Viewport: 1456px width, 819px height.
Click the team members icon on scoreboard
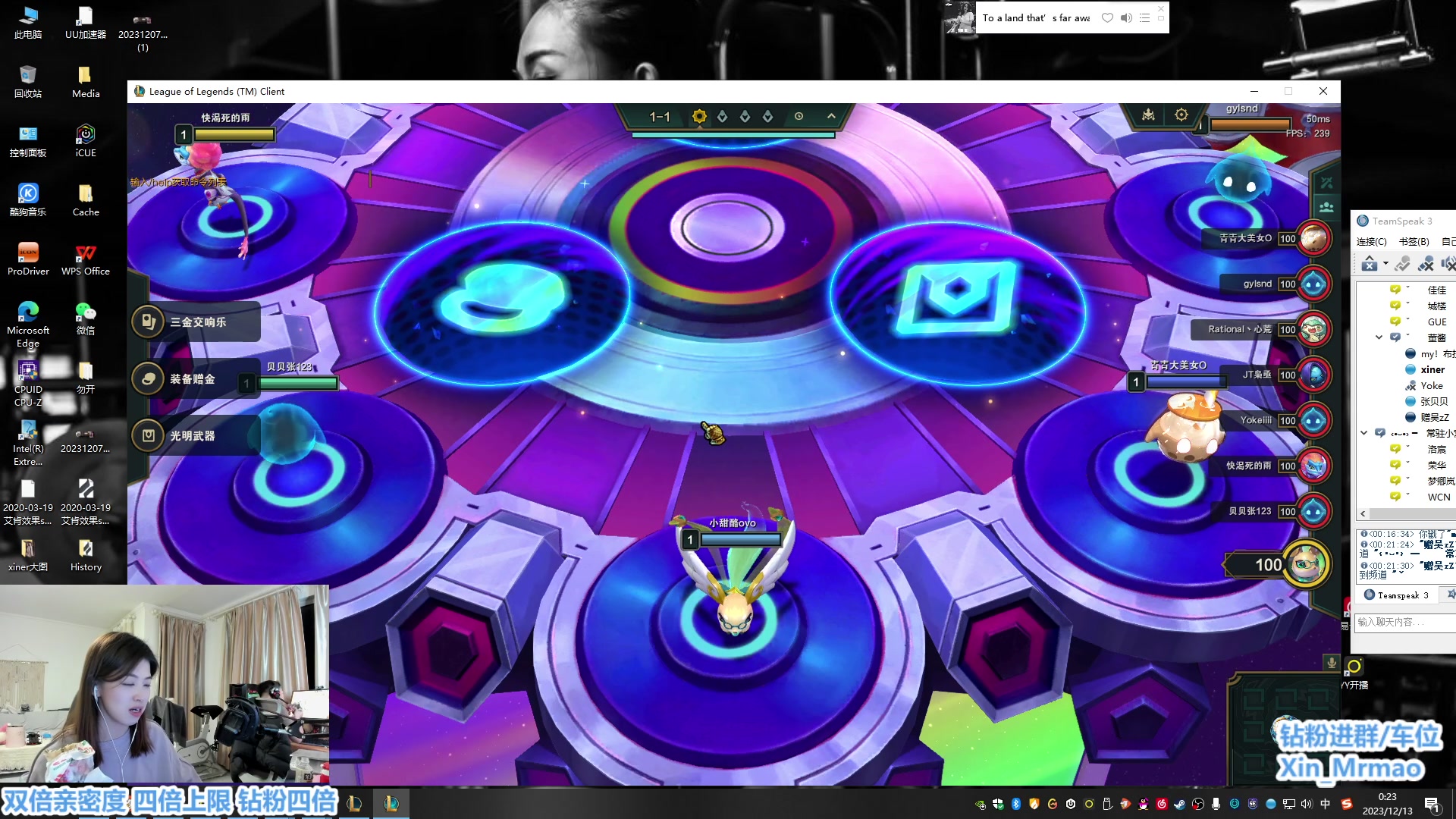[x=1326, y=206]
